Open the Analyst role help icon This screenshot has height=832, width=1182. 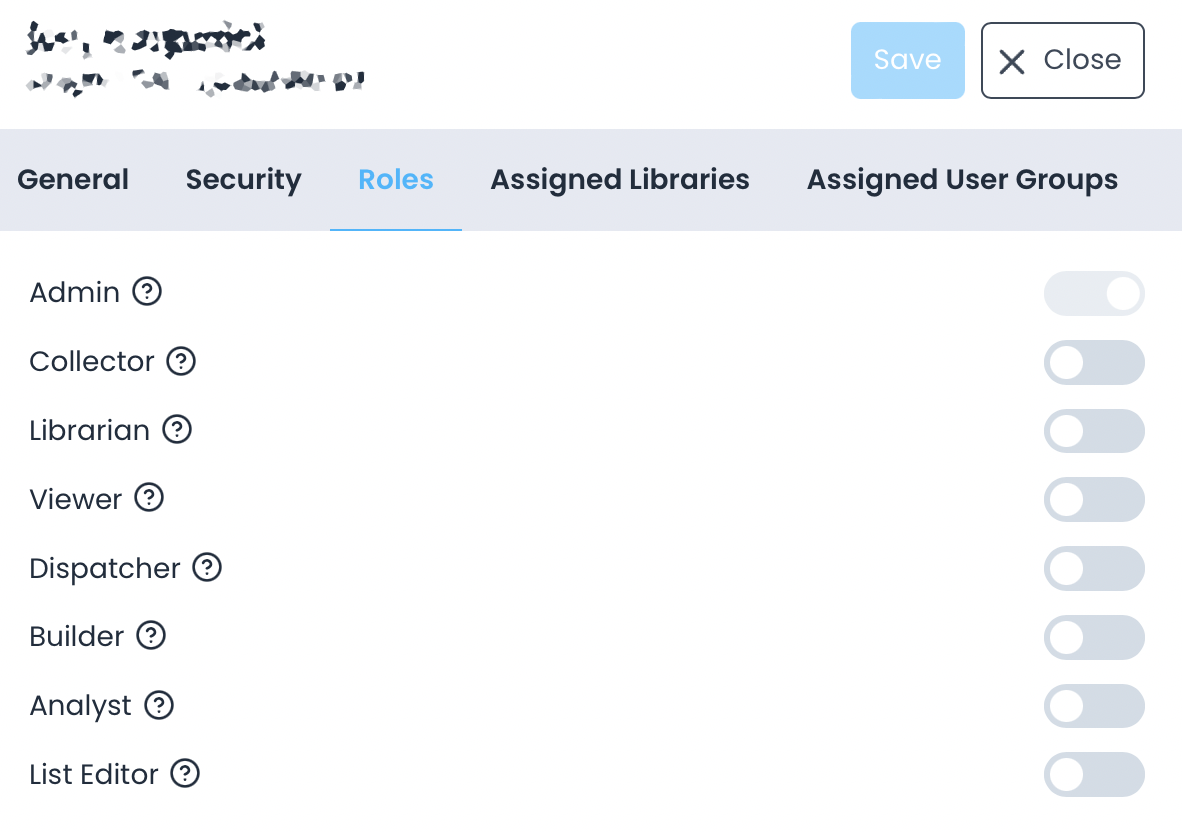[x=159, y=705]
